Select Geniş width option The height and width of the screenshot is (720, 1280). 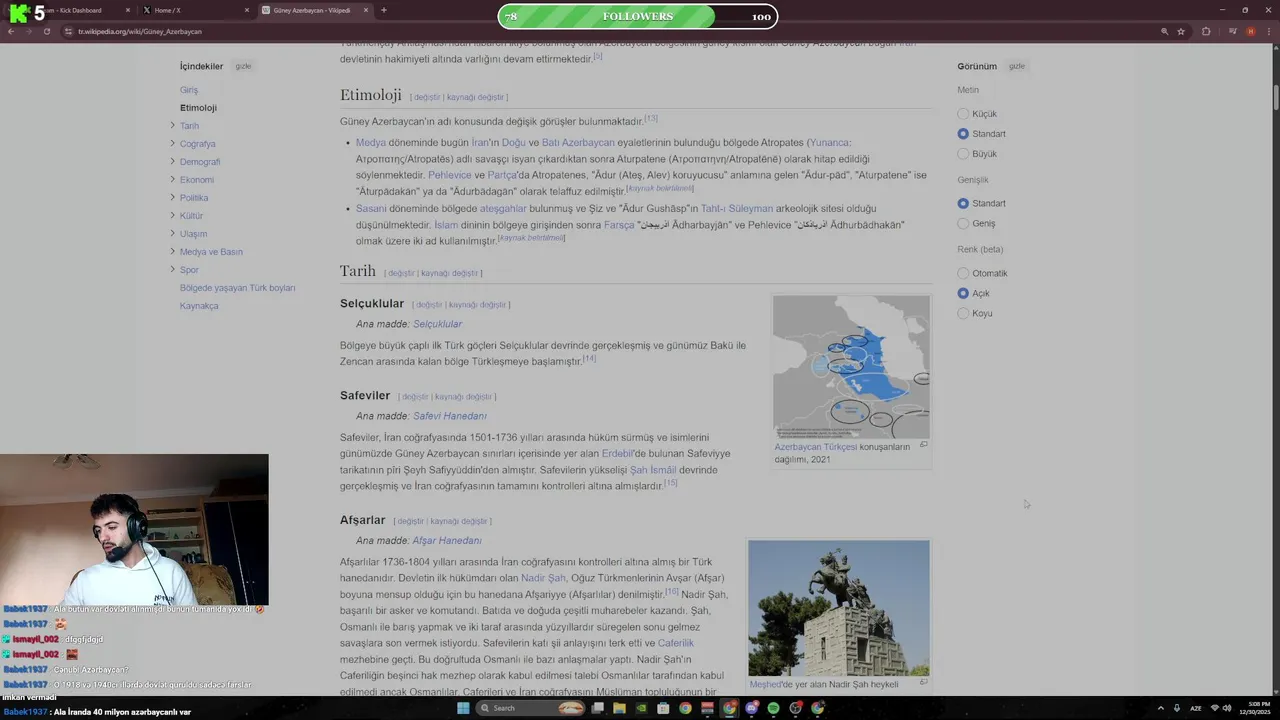pyautogui.click(x=963, y=224)
